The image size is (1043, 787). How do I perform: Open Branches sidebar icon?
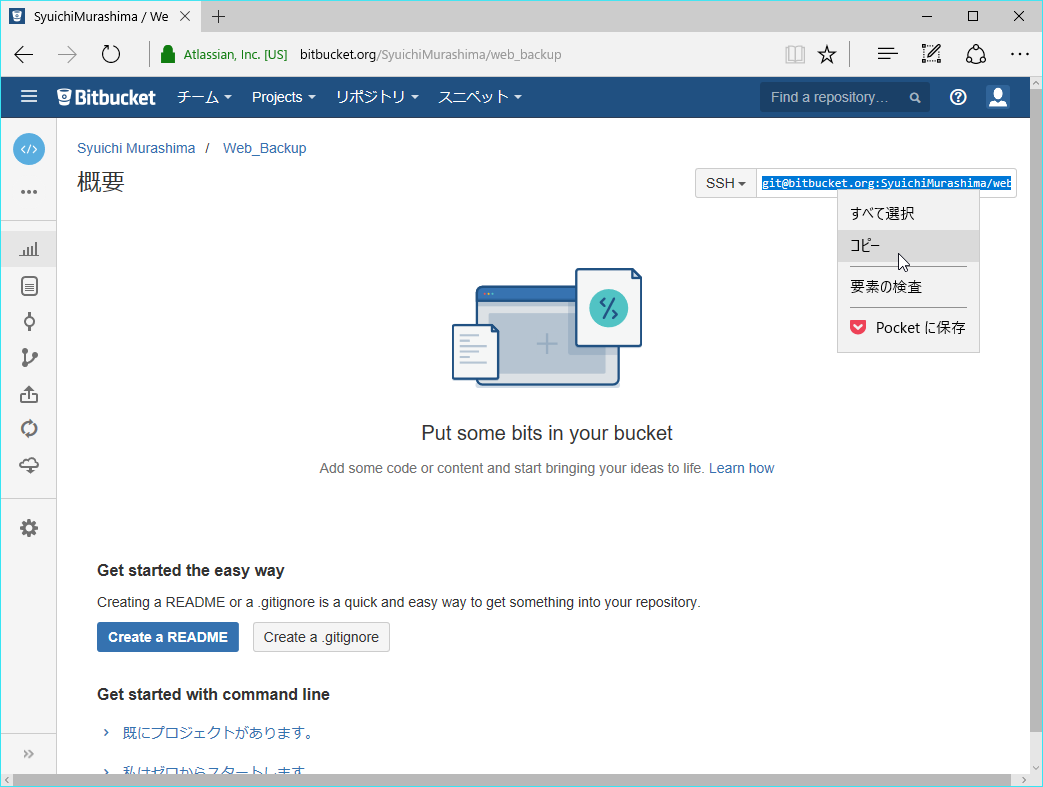pos(29,358)
